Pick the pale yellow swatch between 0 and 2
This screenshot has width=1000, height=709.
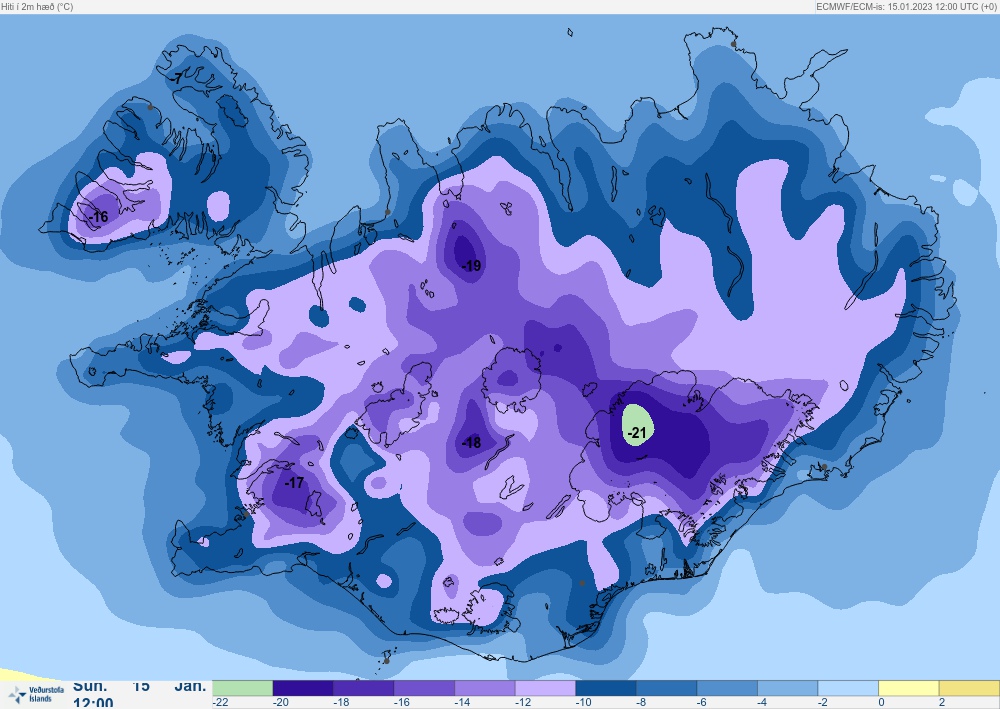tap(909, 688)
